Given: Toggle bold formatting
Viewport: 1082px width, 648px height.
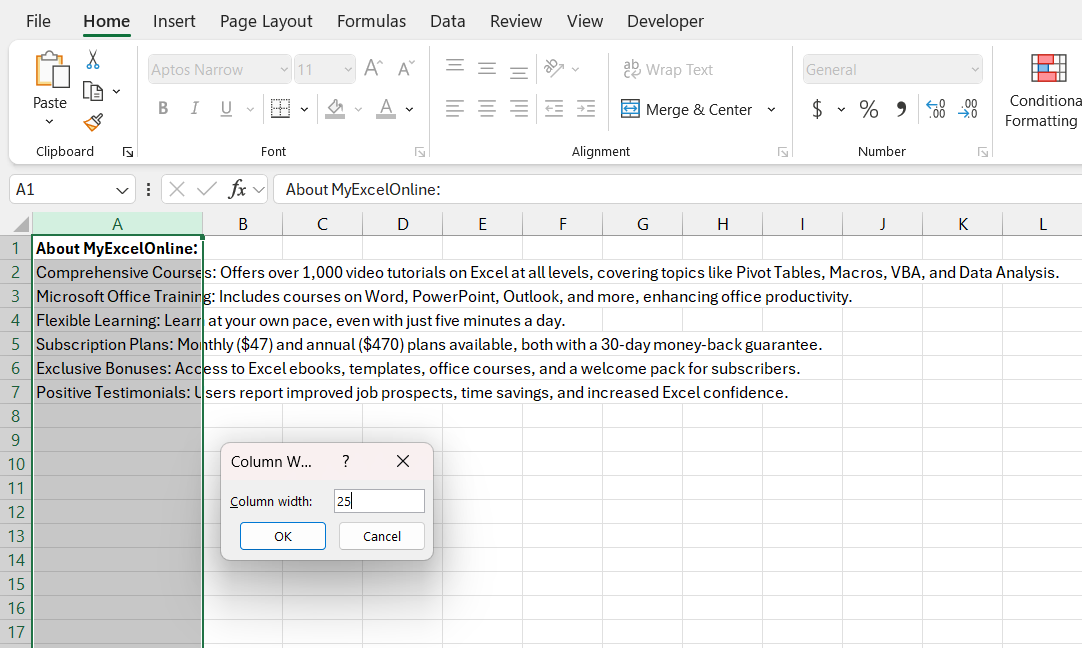Looking at the screenshot, I should pos(163,108).
